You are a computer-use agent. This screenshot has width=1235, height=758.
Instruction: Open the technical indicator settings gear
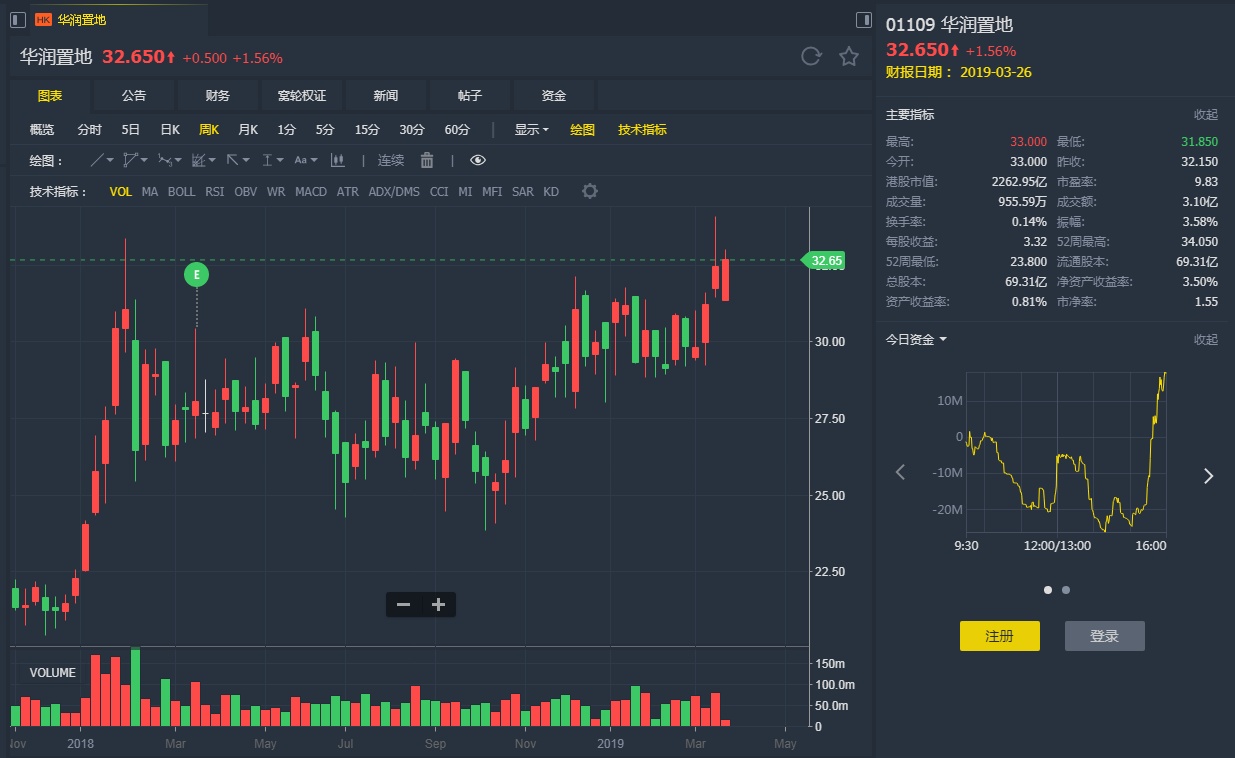(590, 191)
